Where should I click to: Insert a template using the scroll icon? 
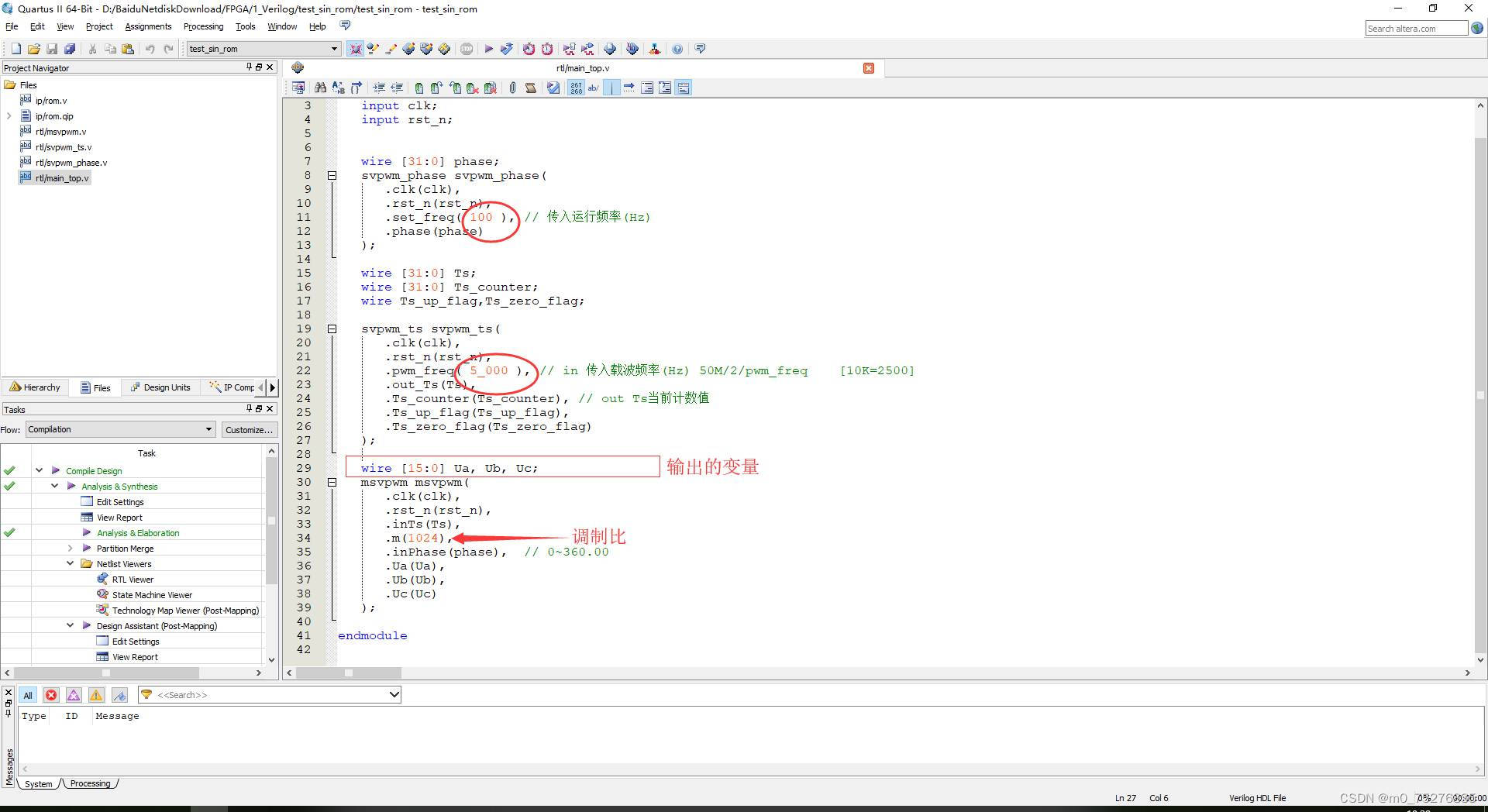pyautogui.click(x=532, y=87)
